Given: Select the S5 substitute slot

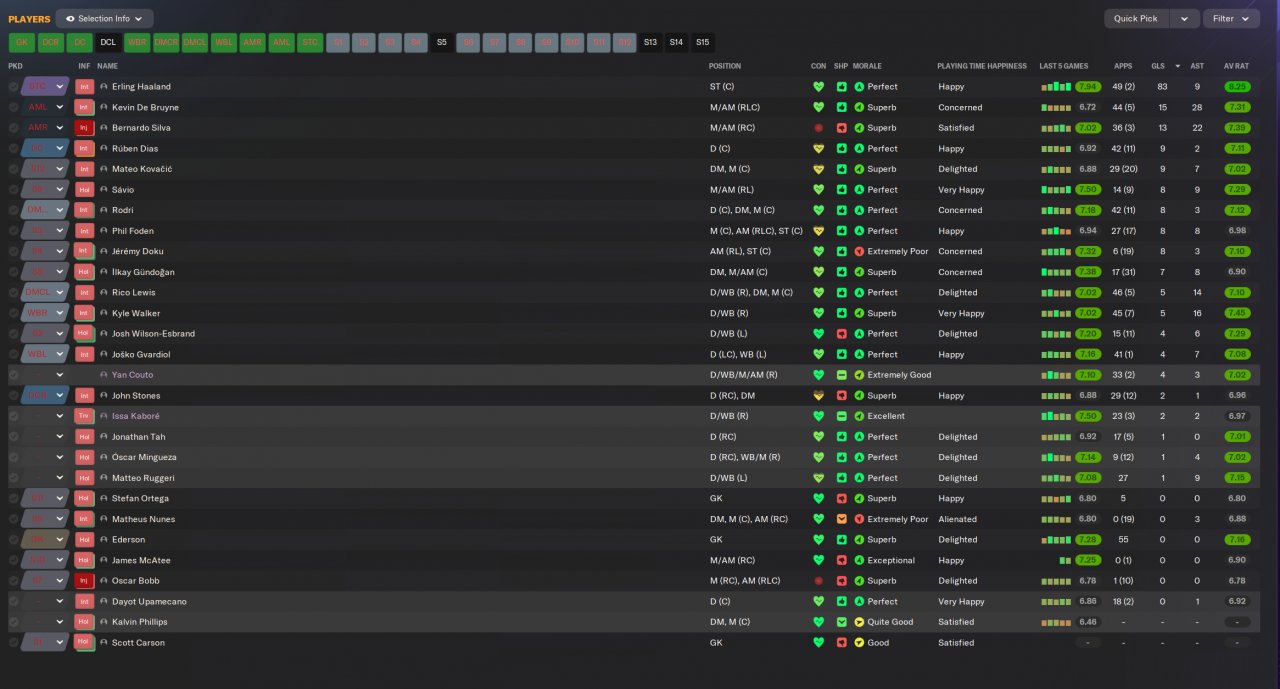Looking at the screenshot, I should (x=442, y=42).
